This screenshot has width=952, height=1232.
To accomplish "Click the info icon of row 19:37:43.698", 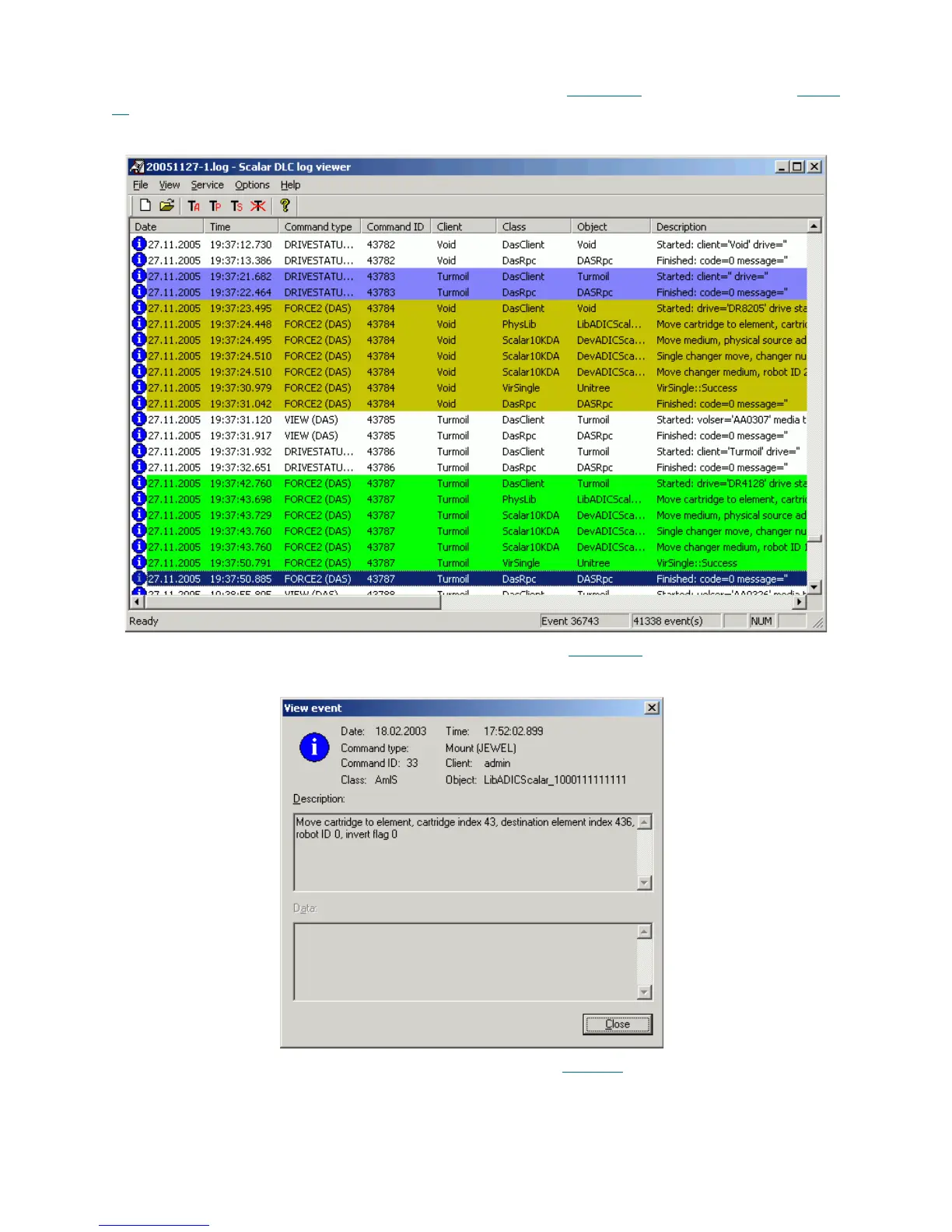I will [x=139, y=499].
